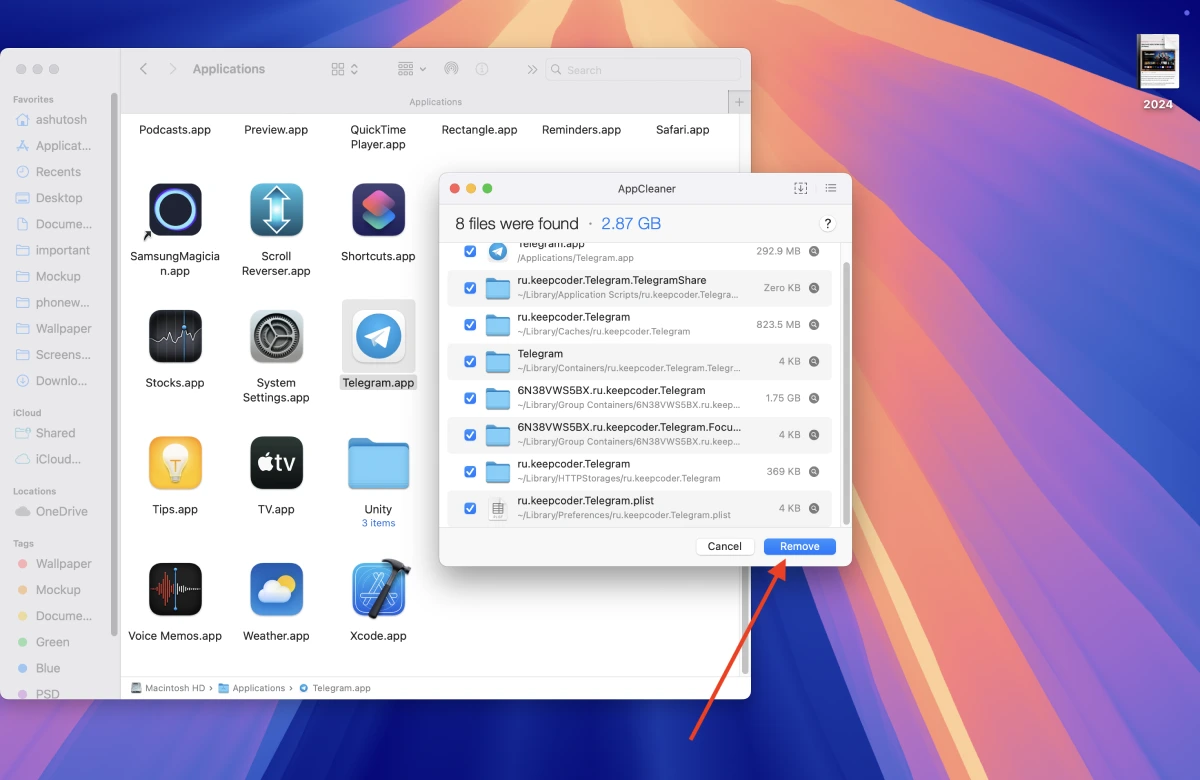Uncheck the 1.75 GB Group Containers checkbox
Screen dimensions: 1200x780
pos(470,398)
